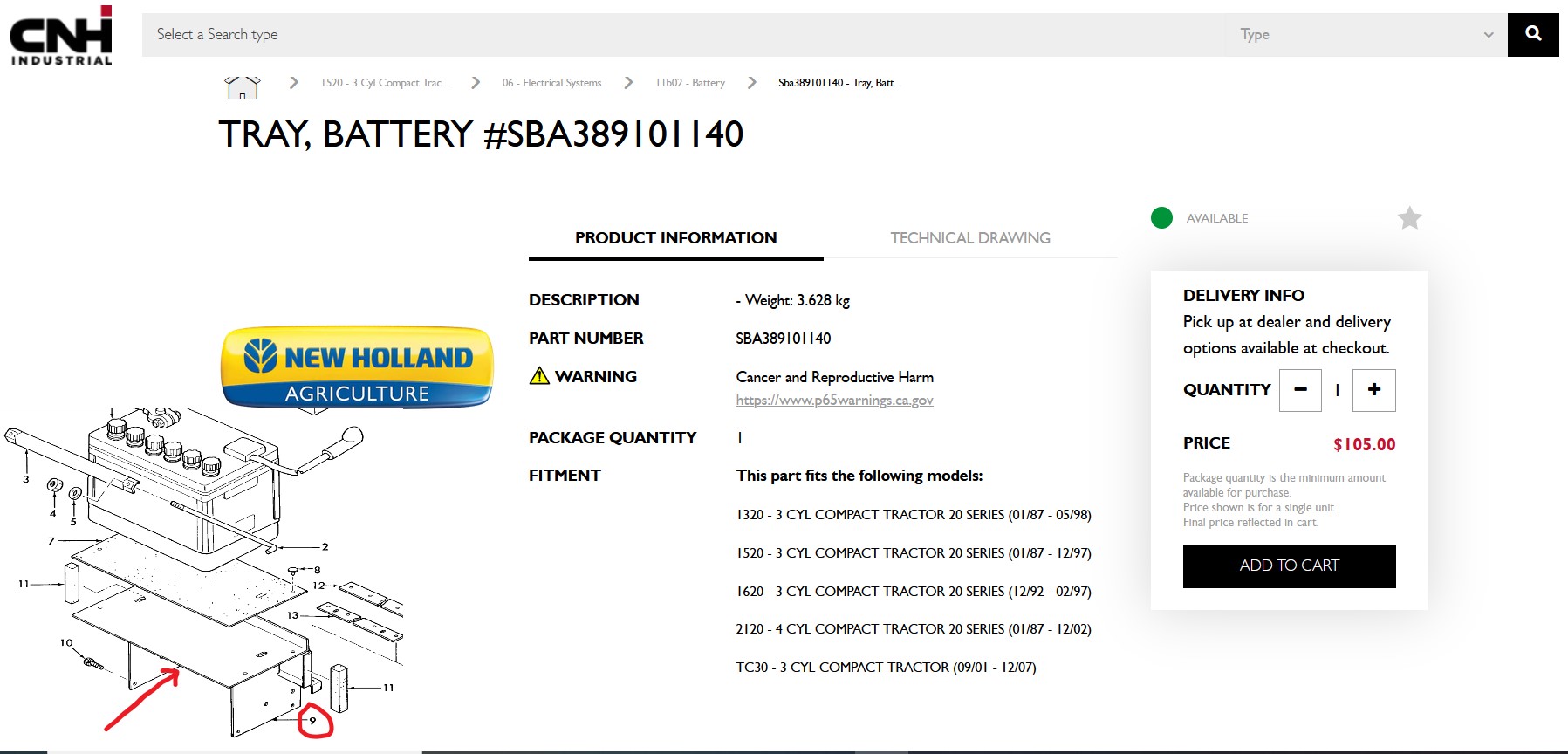The image size is (1568, 754).
Task: Click the Tray, Battery #SBA389101140 heading
Action: [x=481, y=134]
